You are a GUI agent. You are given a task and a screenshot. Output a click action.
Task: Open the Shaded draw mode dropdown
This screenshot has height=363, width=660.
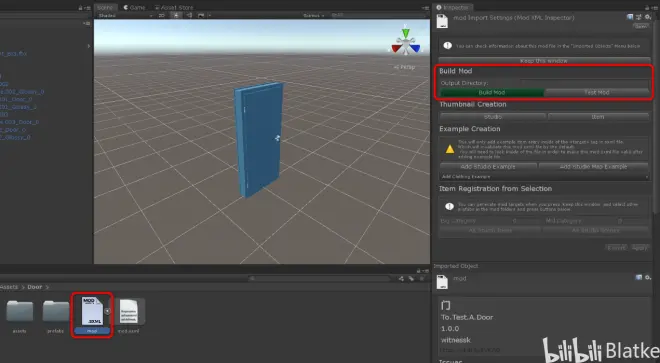coord(125,16)
